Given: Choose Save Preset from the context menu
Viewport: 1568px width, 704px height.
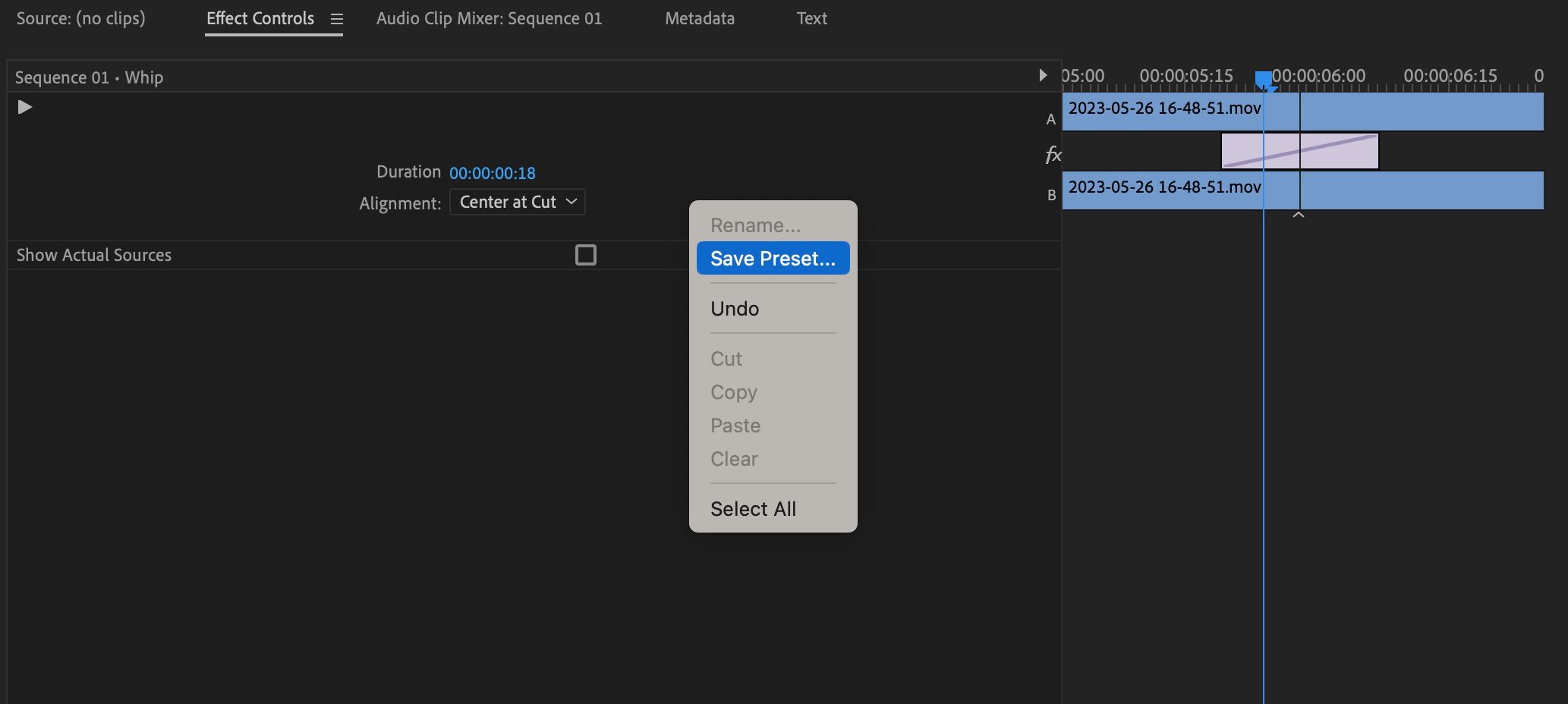Looking at the screenshot, I should tap(773, 258).
